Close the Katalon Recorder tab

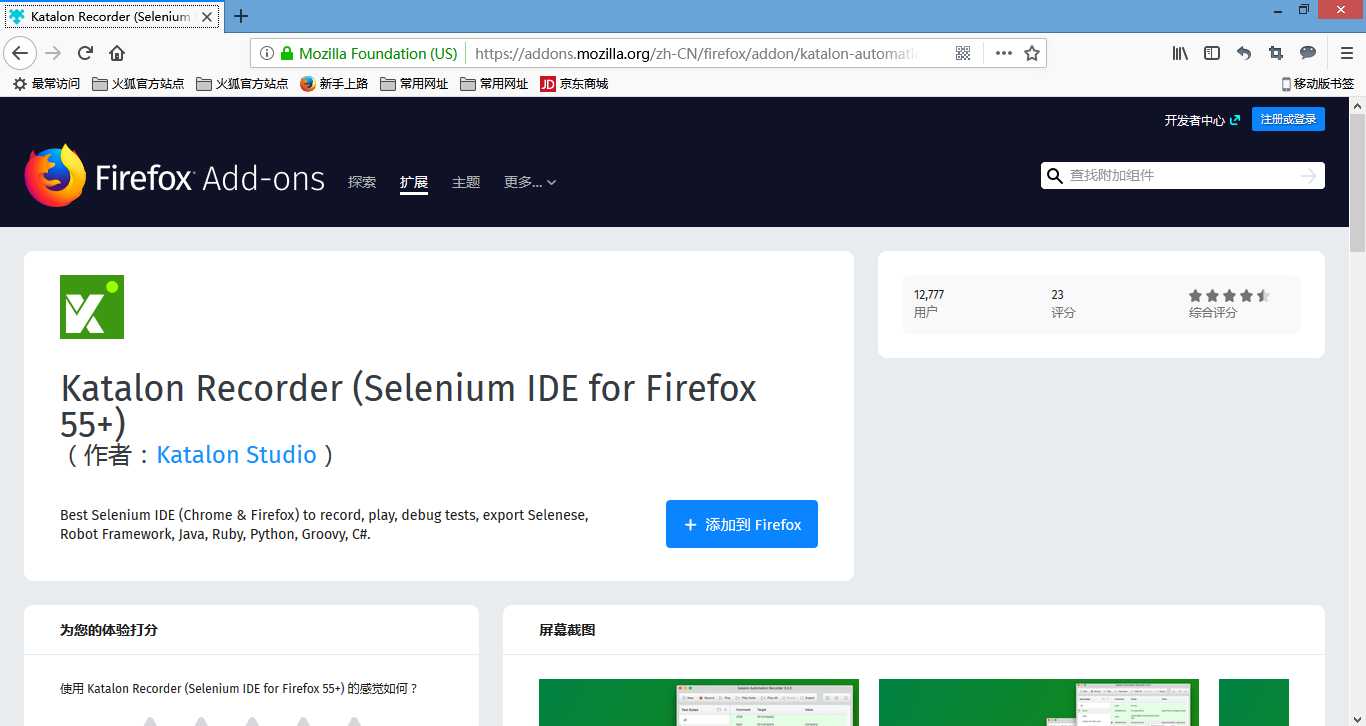tap(207, 17)
